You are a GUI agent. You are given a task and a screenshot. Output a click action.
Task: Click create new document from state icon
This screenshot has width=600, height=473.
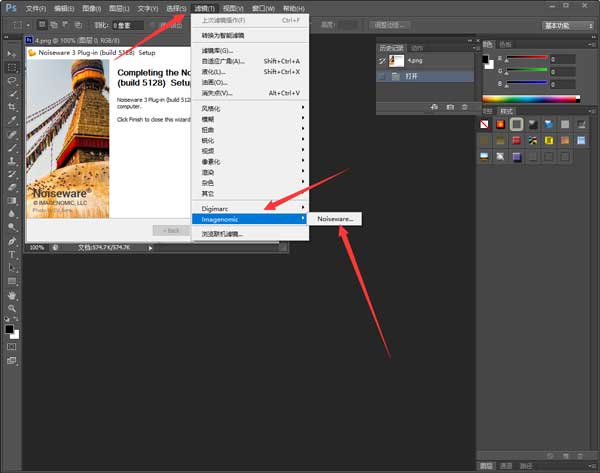pyautogui.click(x=434, y=107)
